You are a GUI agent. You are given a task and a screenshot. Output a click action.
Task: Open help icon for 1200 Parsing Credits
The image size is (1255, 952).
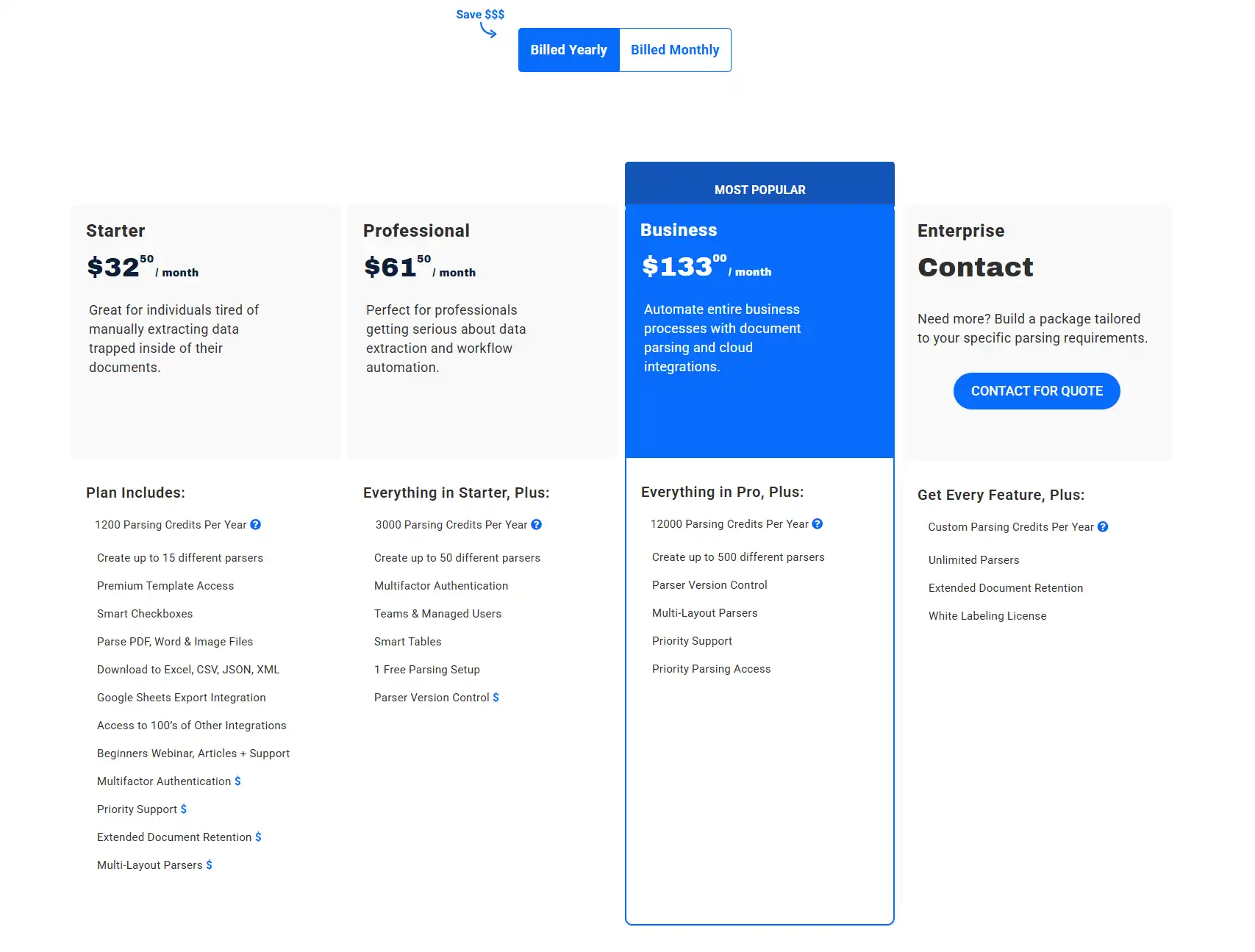click(x=256, y=525)
